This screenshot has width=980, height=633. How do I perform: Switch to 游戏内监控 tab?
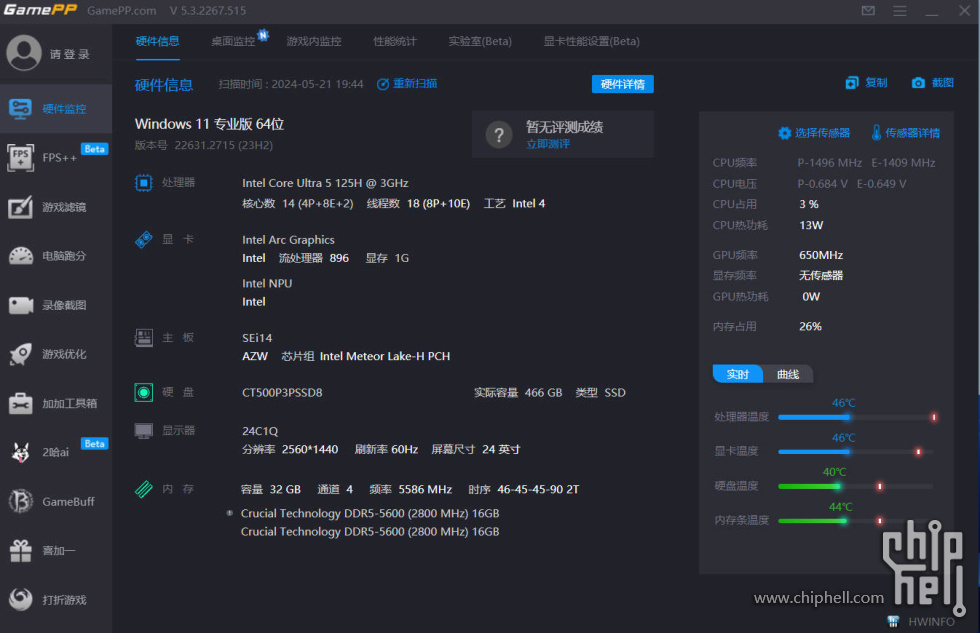(x=314, y=41)
